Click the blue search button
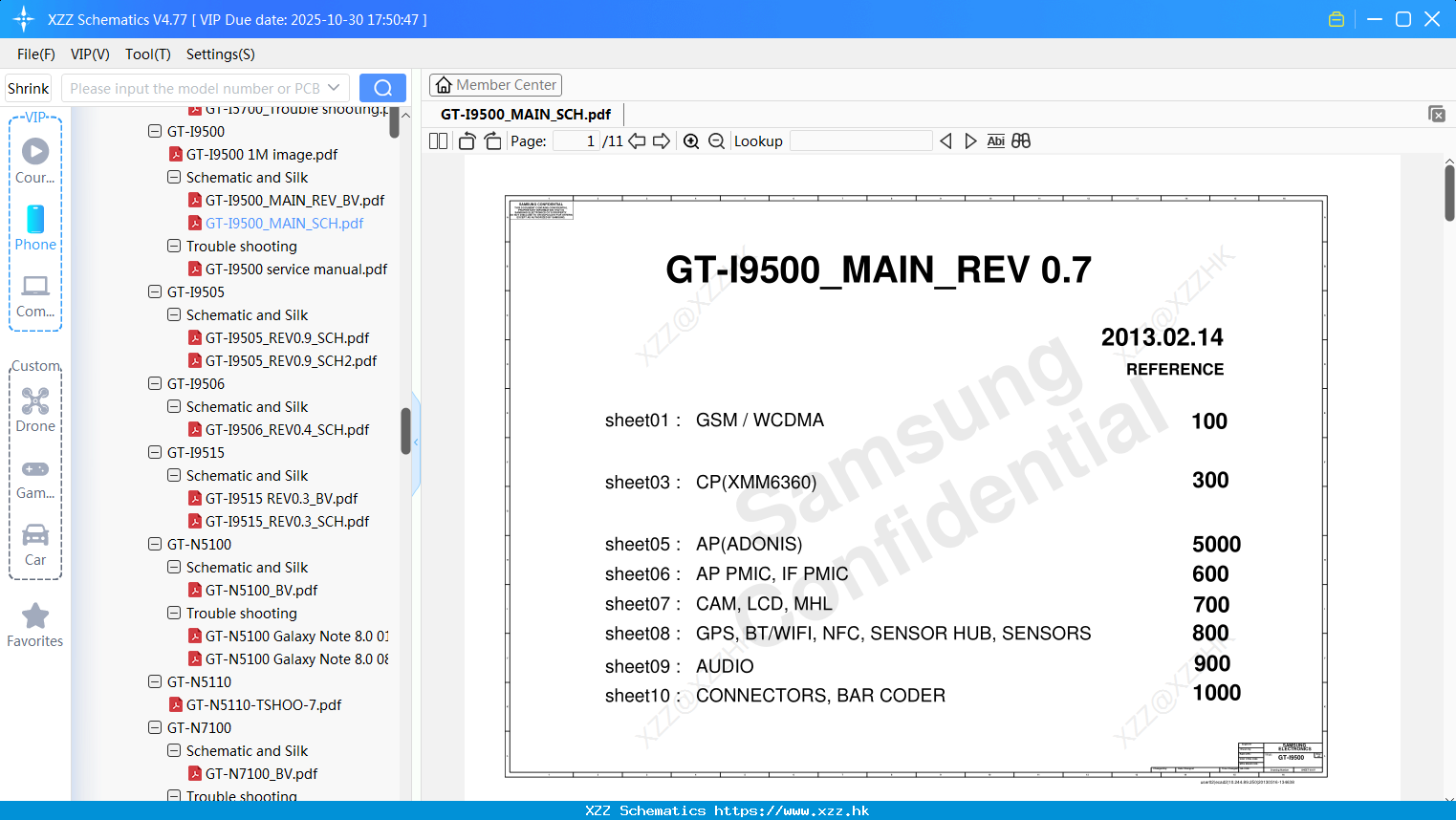 (x=382, y=88)
